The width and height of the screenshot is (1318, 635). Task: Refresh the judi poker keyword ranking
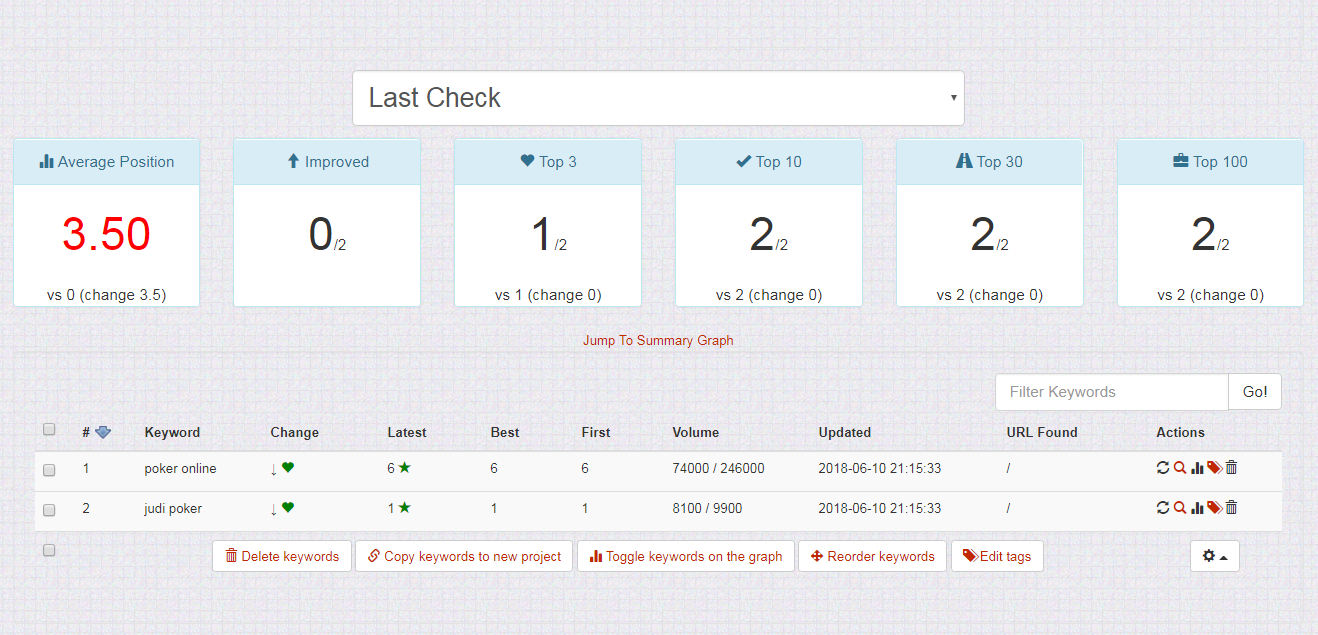[x=1163, y=508]
